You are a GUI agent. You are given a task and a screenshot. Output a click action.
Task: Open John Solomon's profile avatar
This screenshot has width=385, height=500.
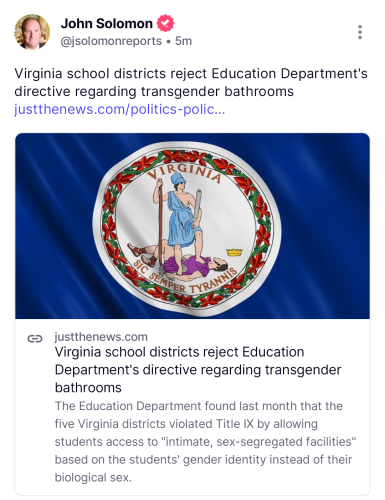tap(32, 32)
